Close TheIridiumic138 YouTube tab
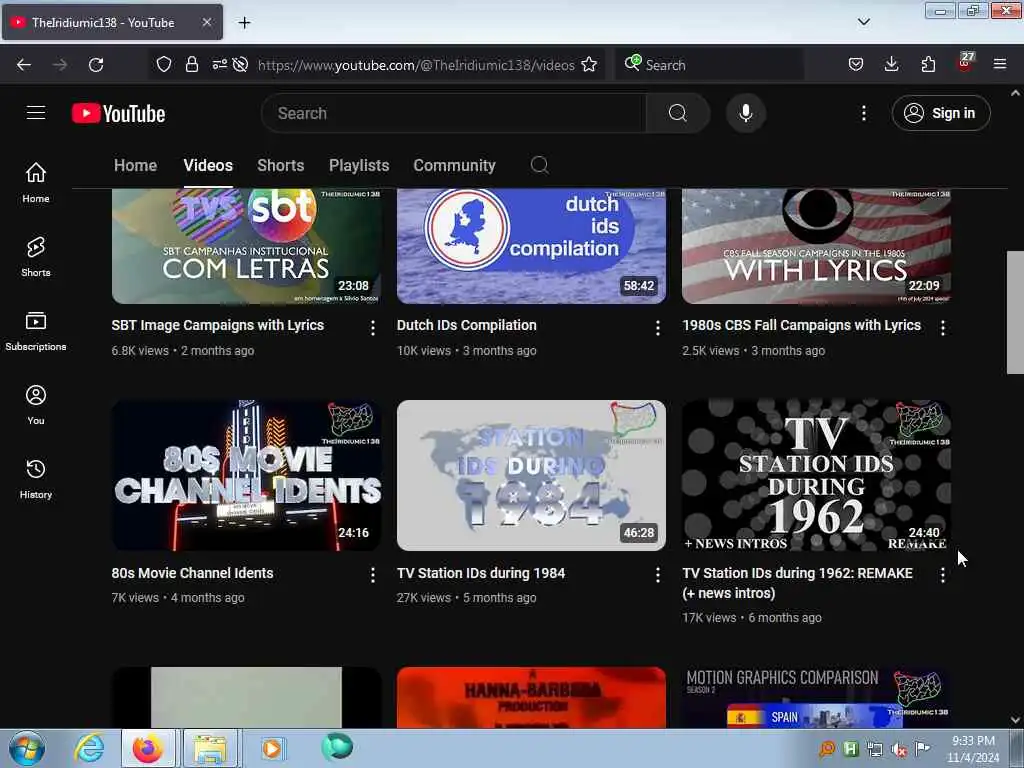Image resolution: width=1024 pixels, height=768 pixels. (206, 22)
